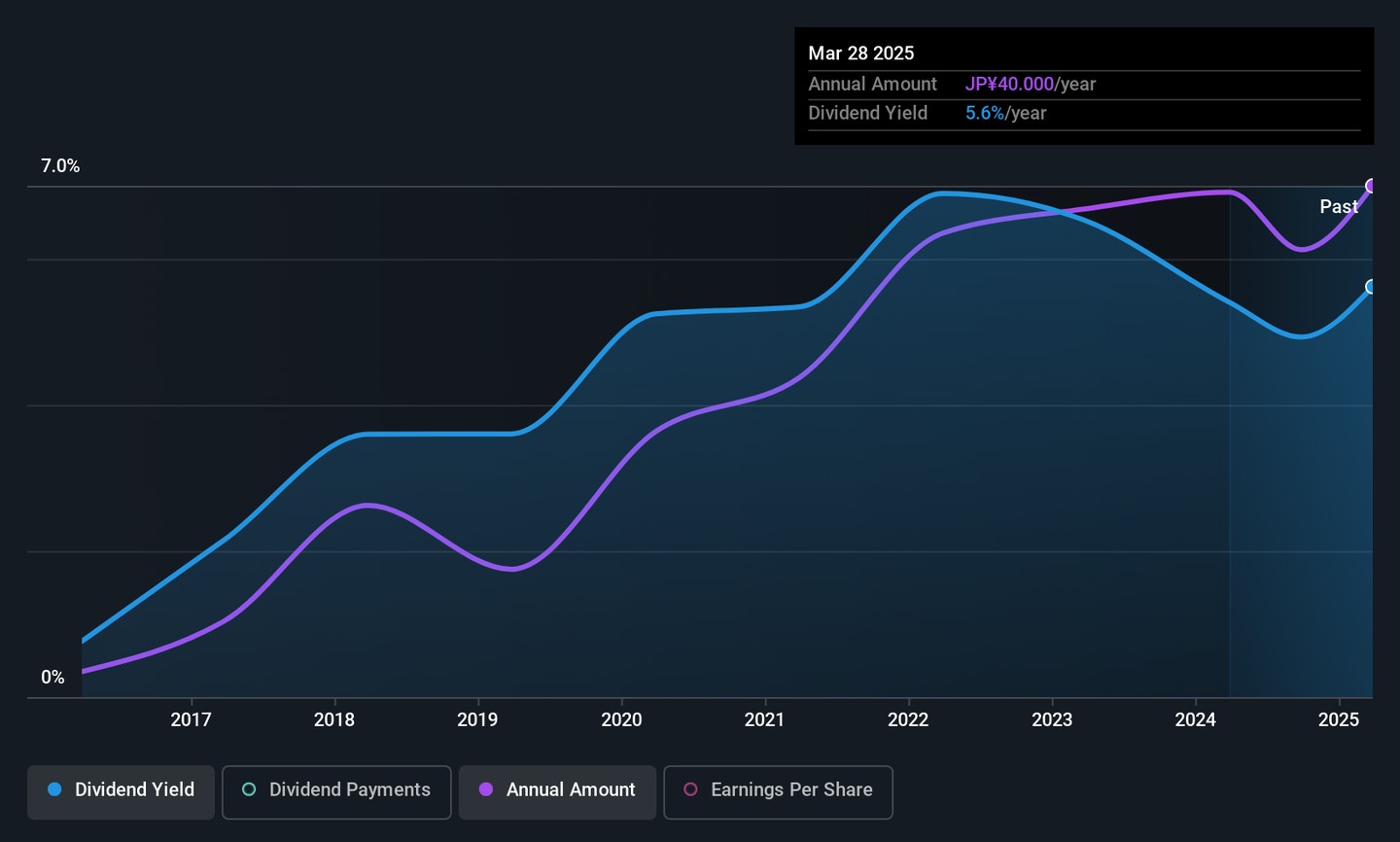Click the 2017 x-axis year label
The width and height of the screenshot is (1400, 842).
pyautogui.click(x=191, y=719)
